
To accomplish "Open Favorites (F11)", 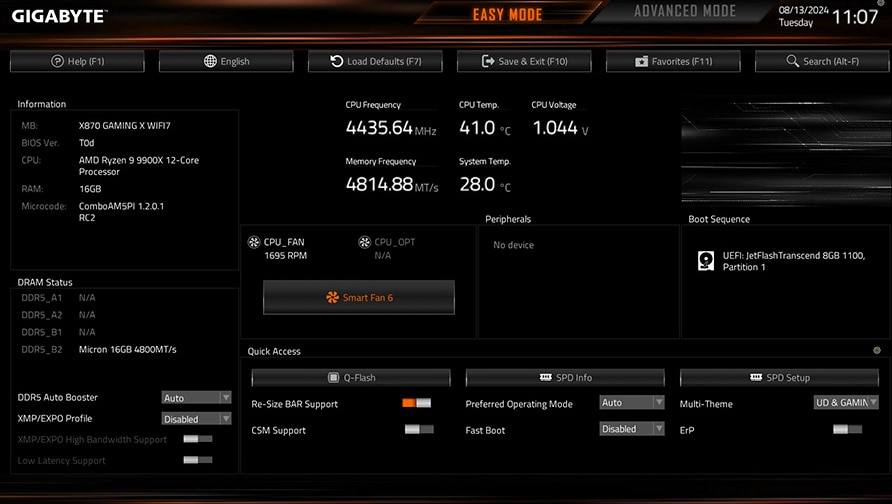I will click(673, 61).
